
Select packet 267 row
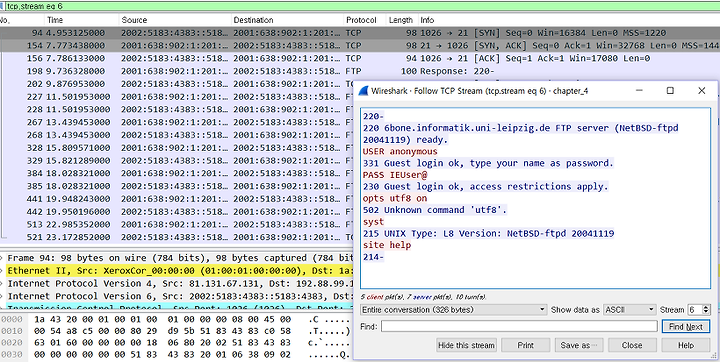(176, 122)
